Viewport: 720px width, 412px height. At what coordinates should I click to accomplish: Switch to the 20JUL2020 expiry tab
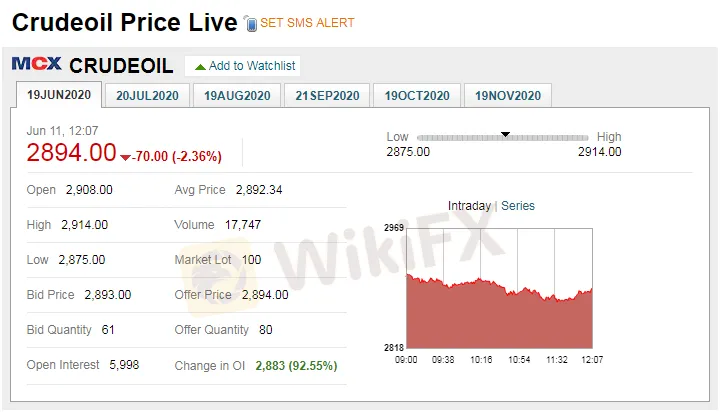pos(149,96)
